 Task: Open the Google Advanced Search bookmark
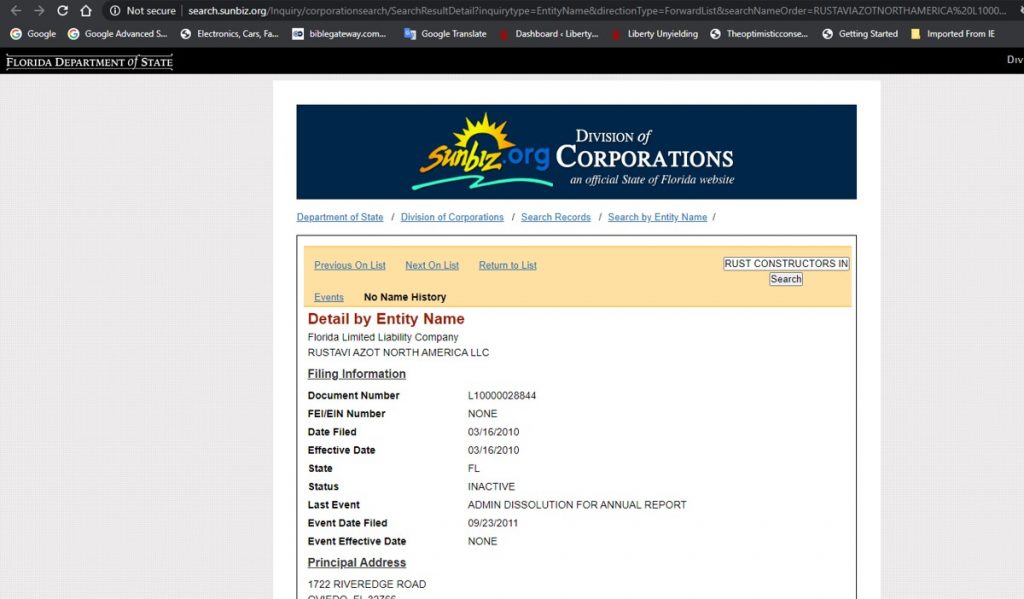click(118, 33)
